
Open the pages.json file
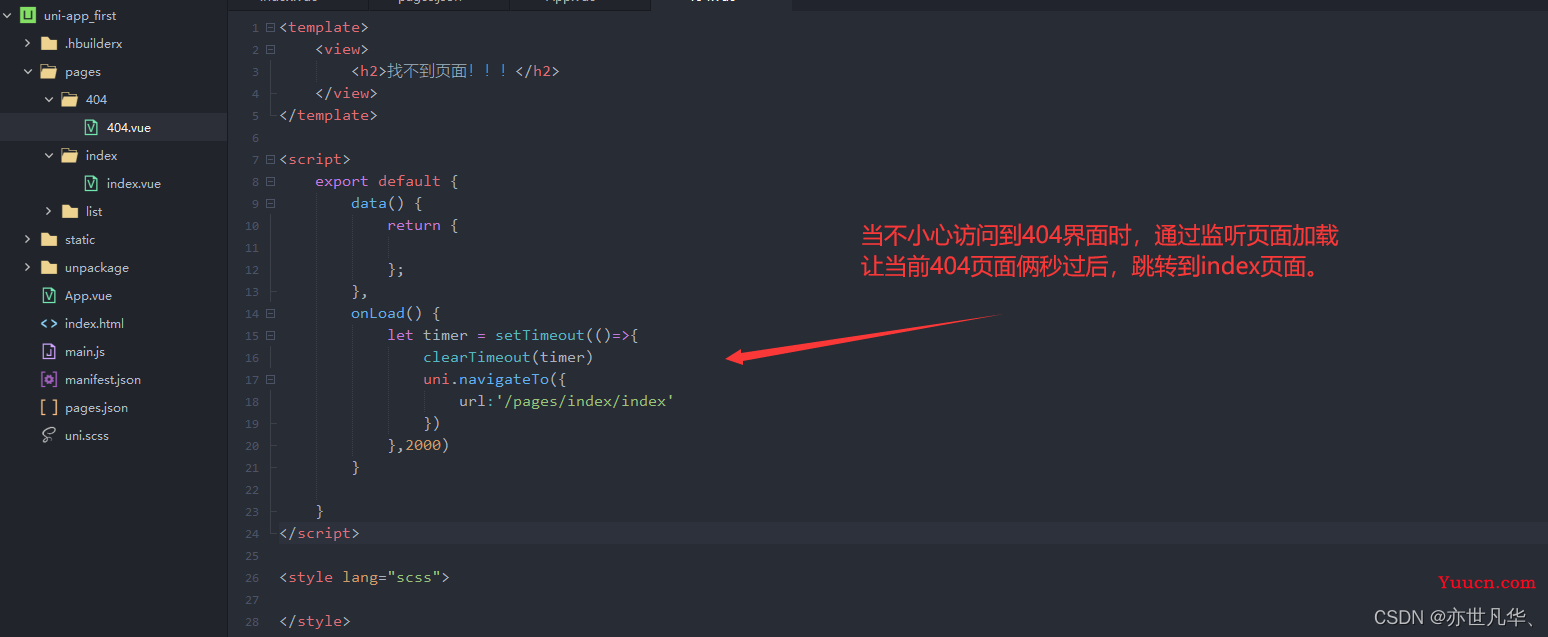click(96, 408)
